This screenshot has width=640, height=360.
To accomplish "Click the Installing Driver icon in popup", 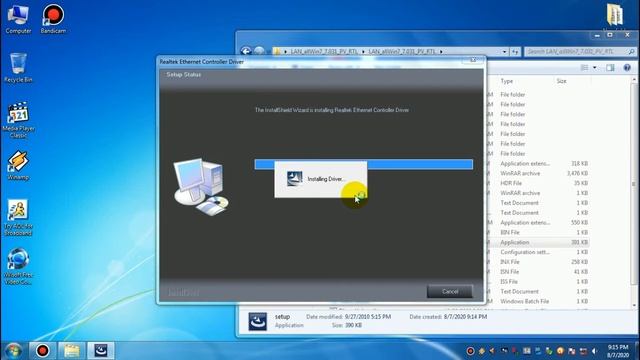I will tap(294, 178).
